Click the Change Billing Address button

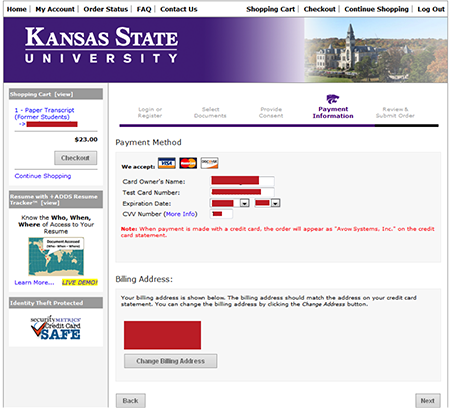click(170, 361)
